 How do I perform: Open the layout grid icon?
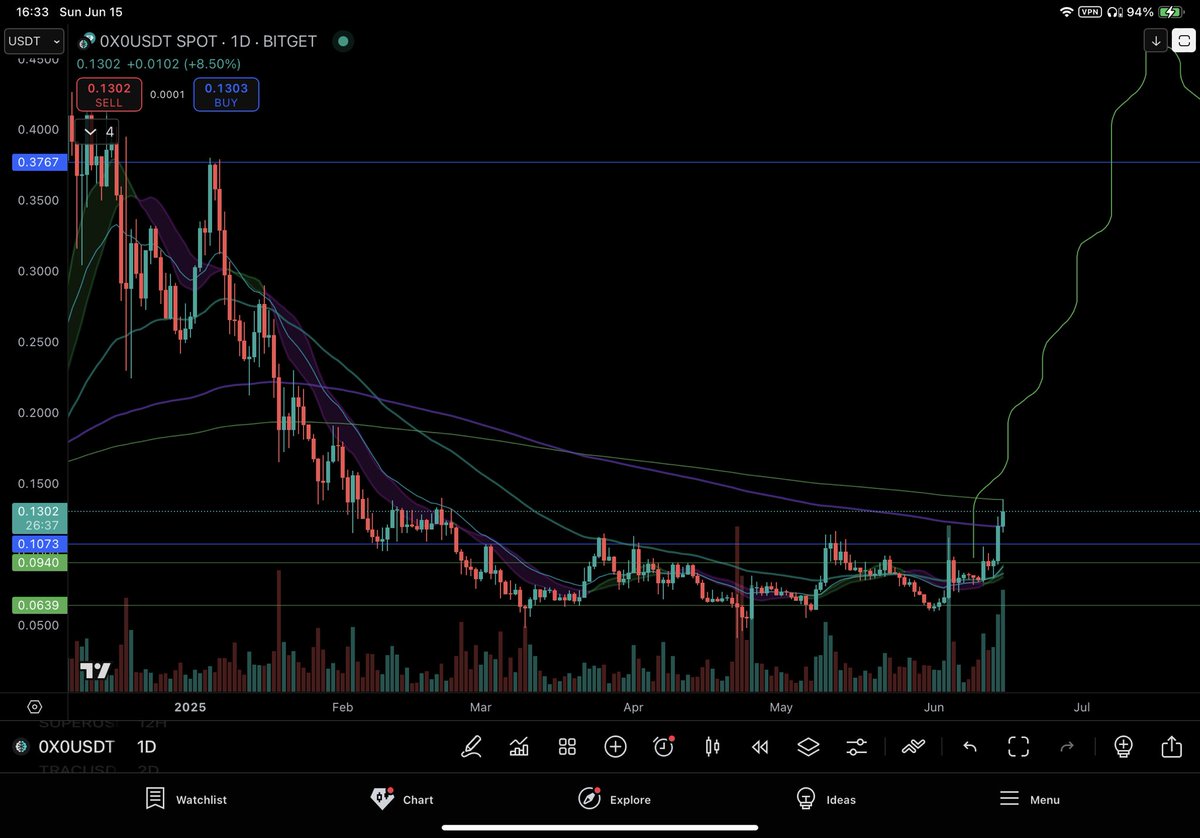[x=567, y=746]
